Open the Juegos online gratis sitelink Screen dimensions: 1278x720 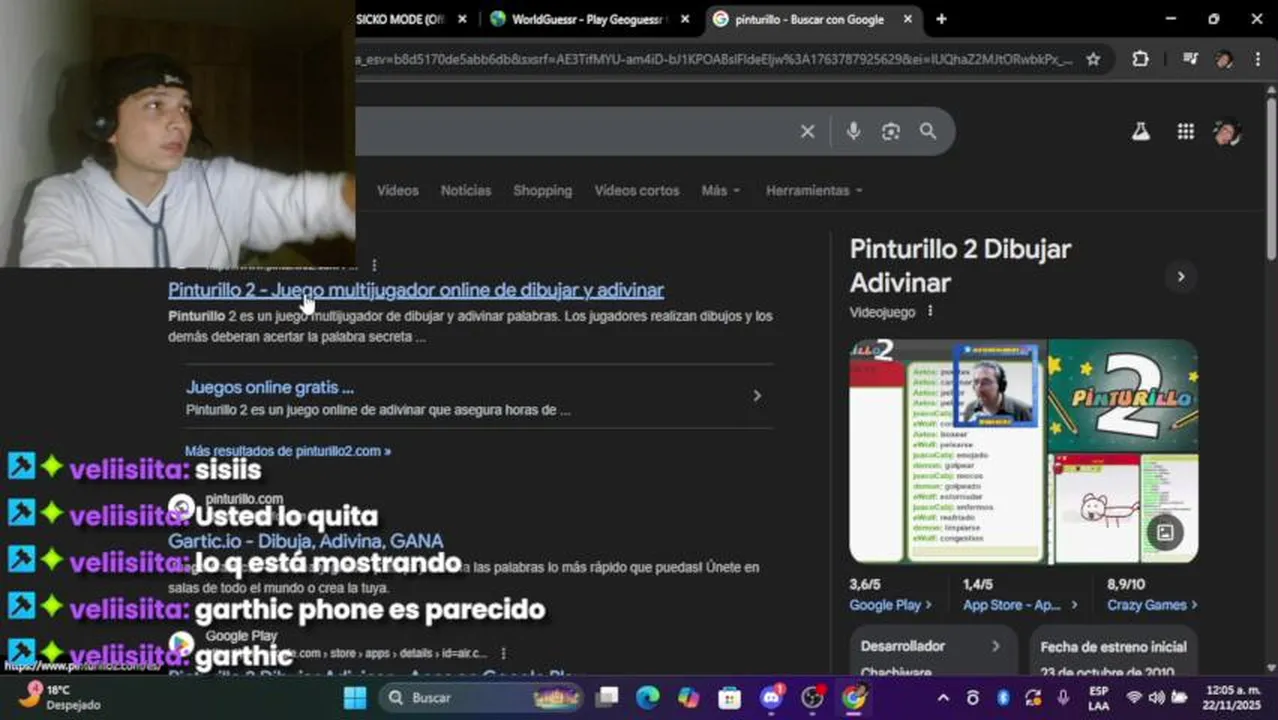(x=270, y=387)
